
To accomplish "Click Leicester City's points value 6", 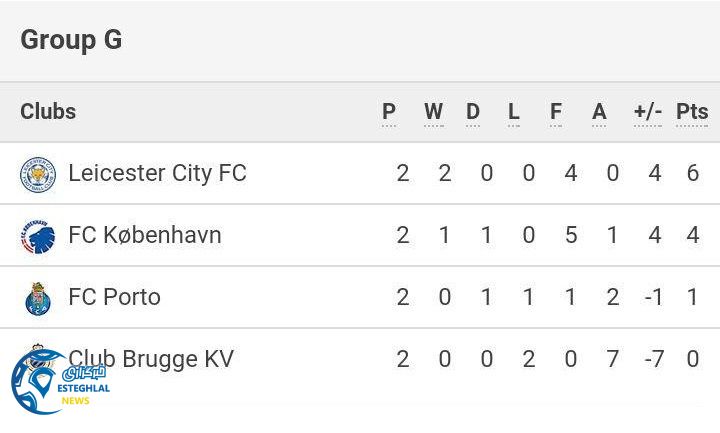I will pos(693,173).
